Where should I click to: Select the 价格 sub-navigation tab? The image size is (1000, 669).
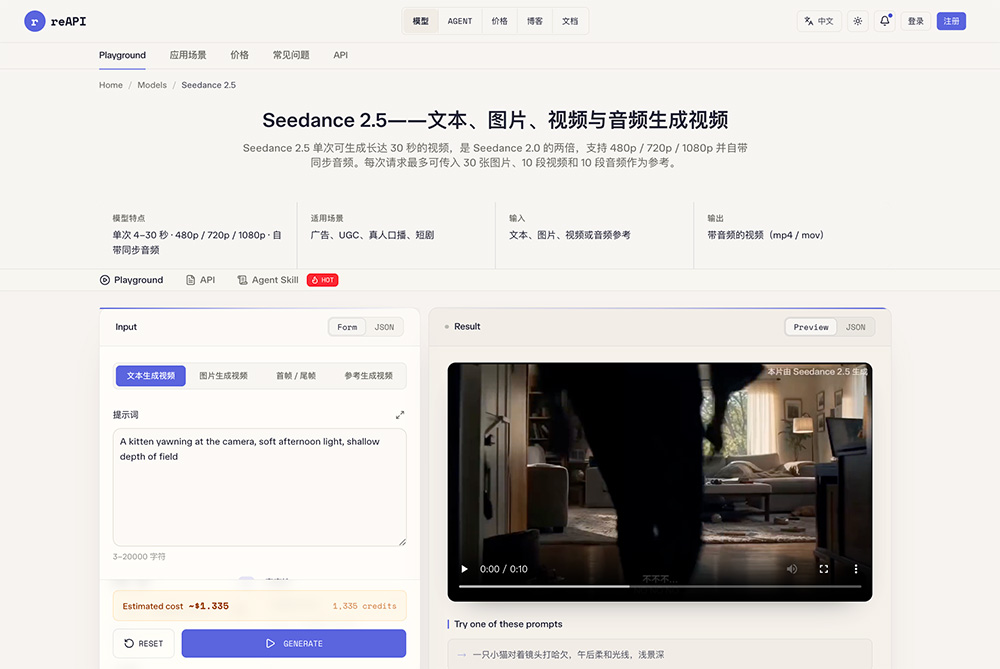pos(239,55)
